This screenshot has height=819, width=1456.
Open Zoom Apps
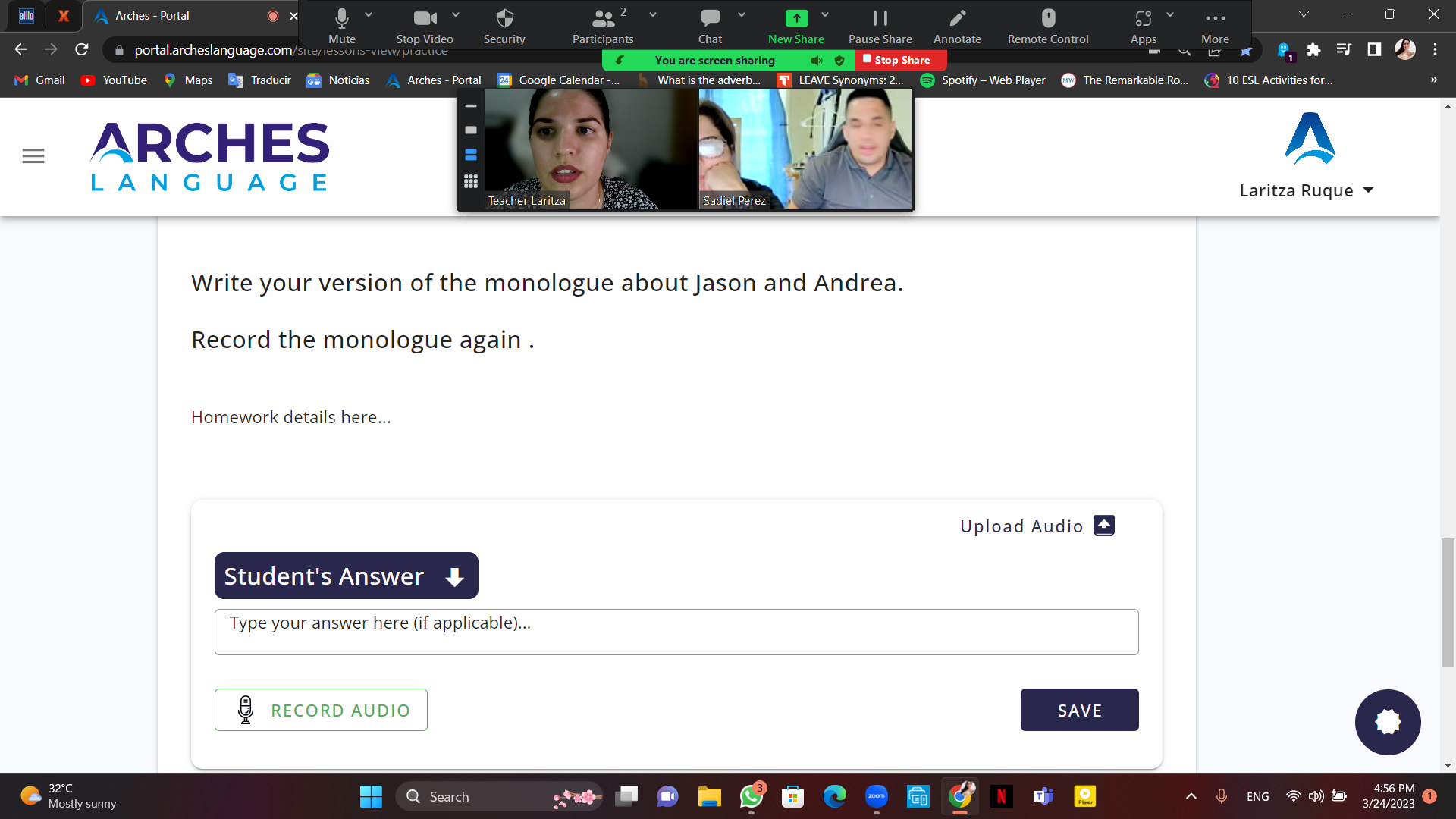(1144, 26)
